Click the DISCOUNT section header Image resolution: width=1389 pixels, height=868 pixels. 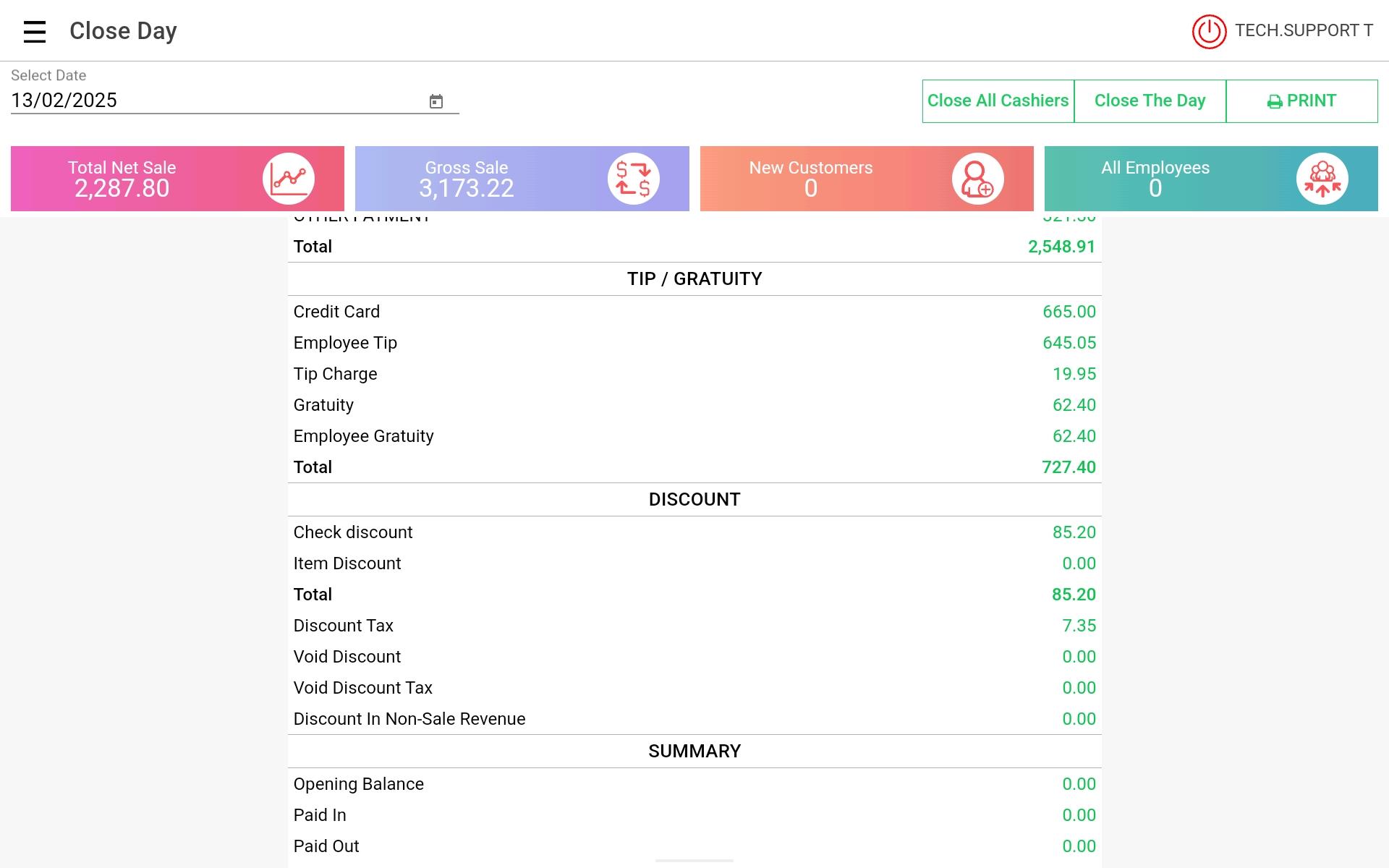click(x=694, y=500)
